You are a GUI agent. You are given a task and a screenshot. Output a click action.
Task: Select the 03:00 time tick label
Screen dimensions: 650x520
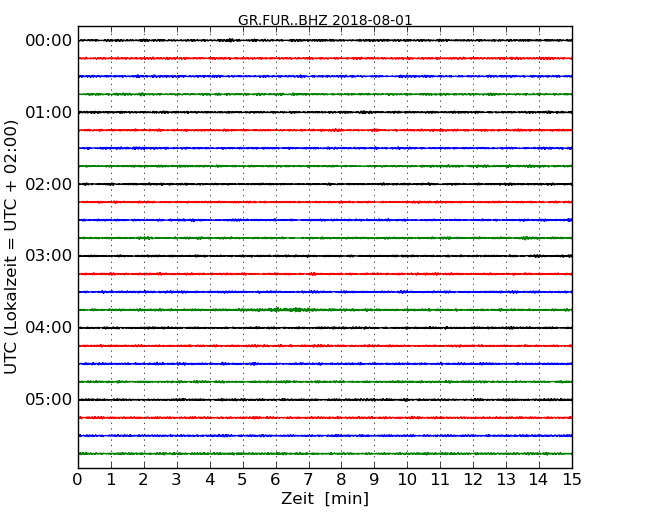pos(49,256)
